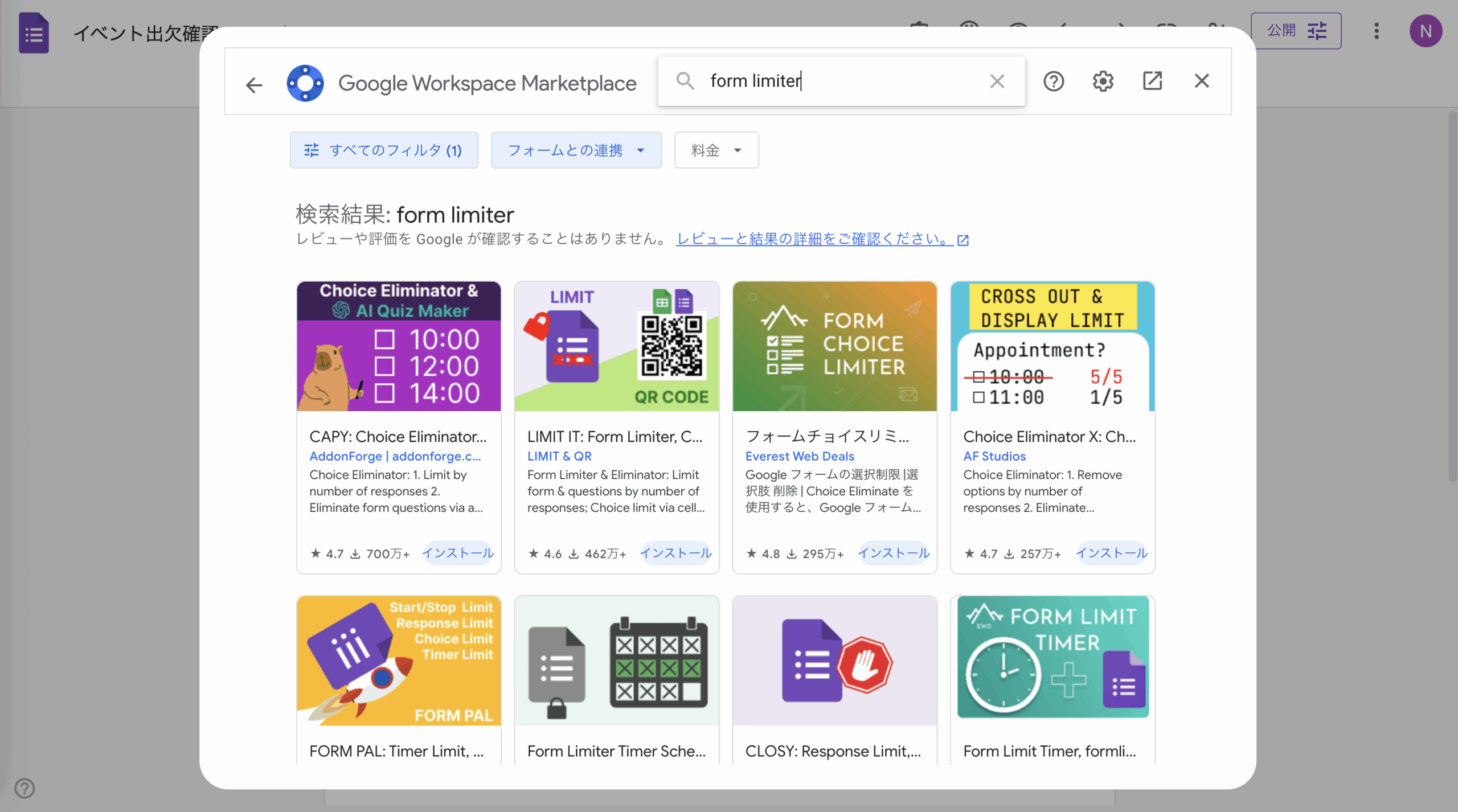Click the 公開 publish button in Forms

click(x=1296, y=31)
